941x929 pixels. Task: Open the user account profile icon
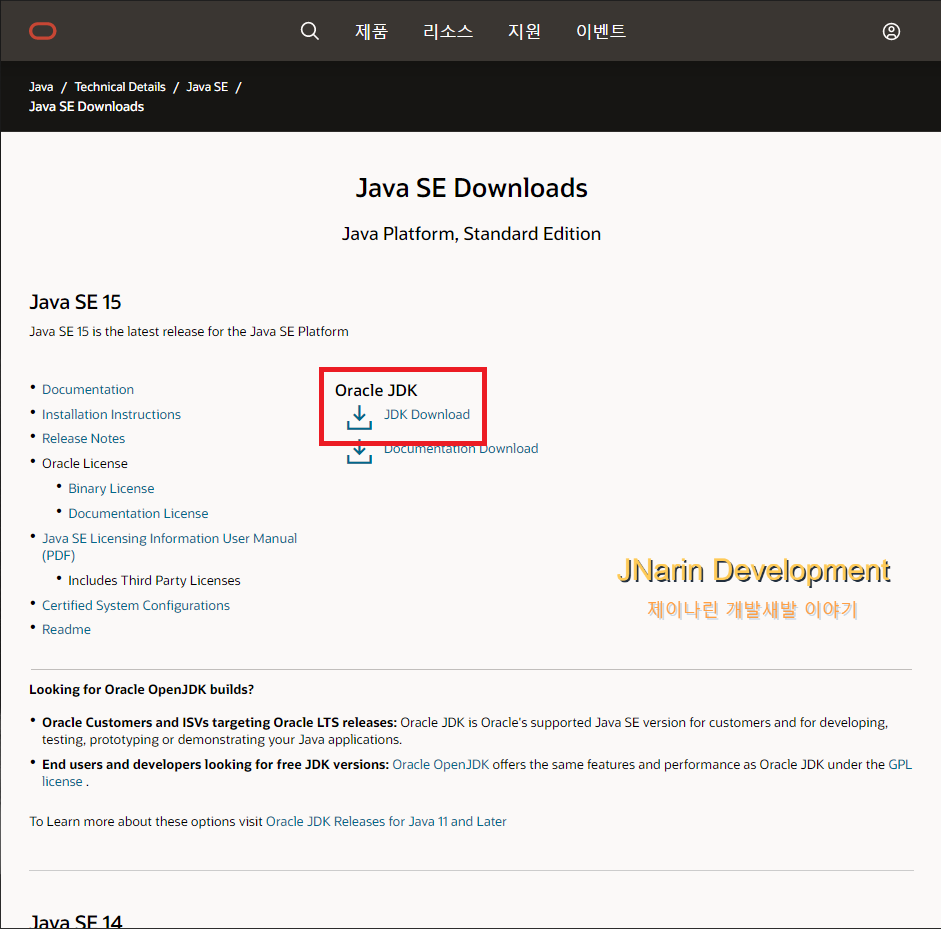(891, 31)
